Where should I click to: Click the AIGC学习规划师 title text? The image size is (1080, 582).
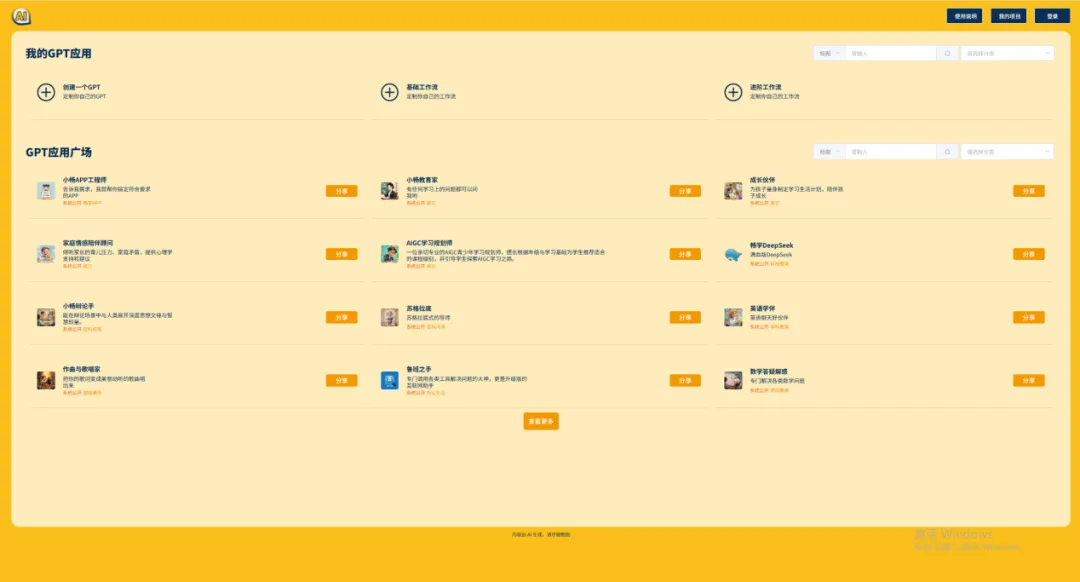[x=429, y=243]
